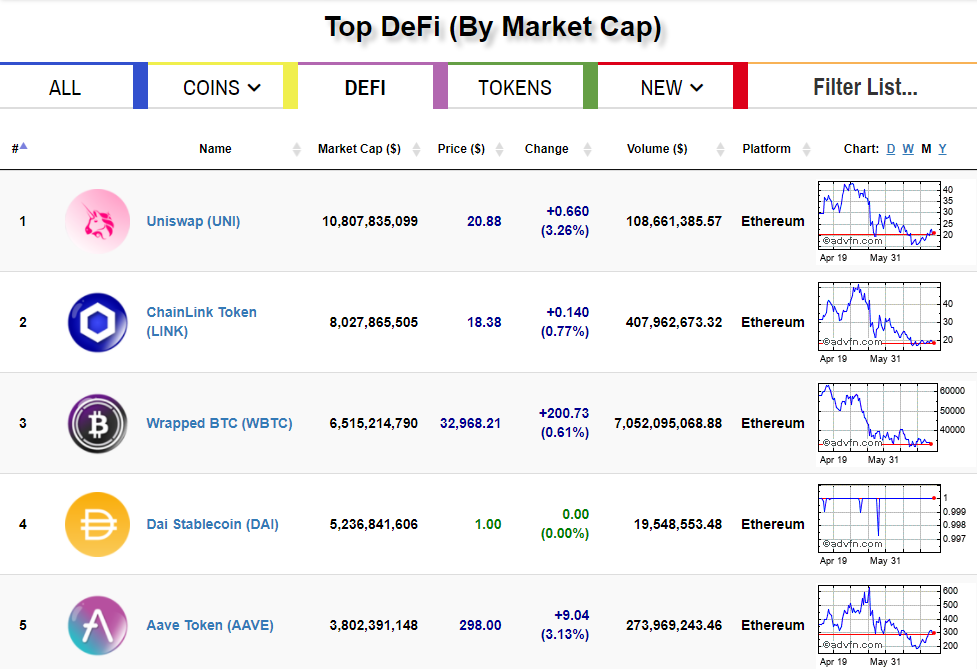977x669 pixels.
Task: Click Dai market cap 5,236,841,606
Action: pos(374,524)
